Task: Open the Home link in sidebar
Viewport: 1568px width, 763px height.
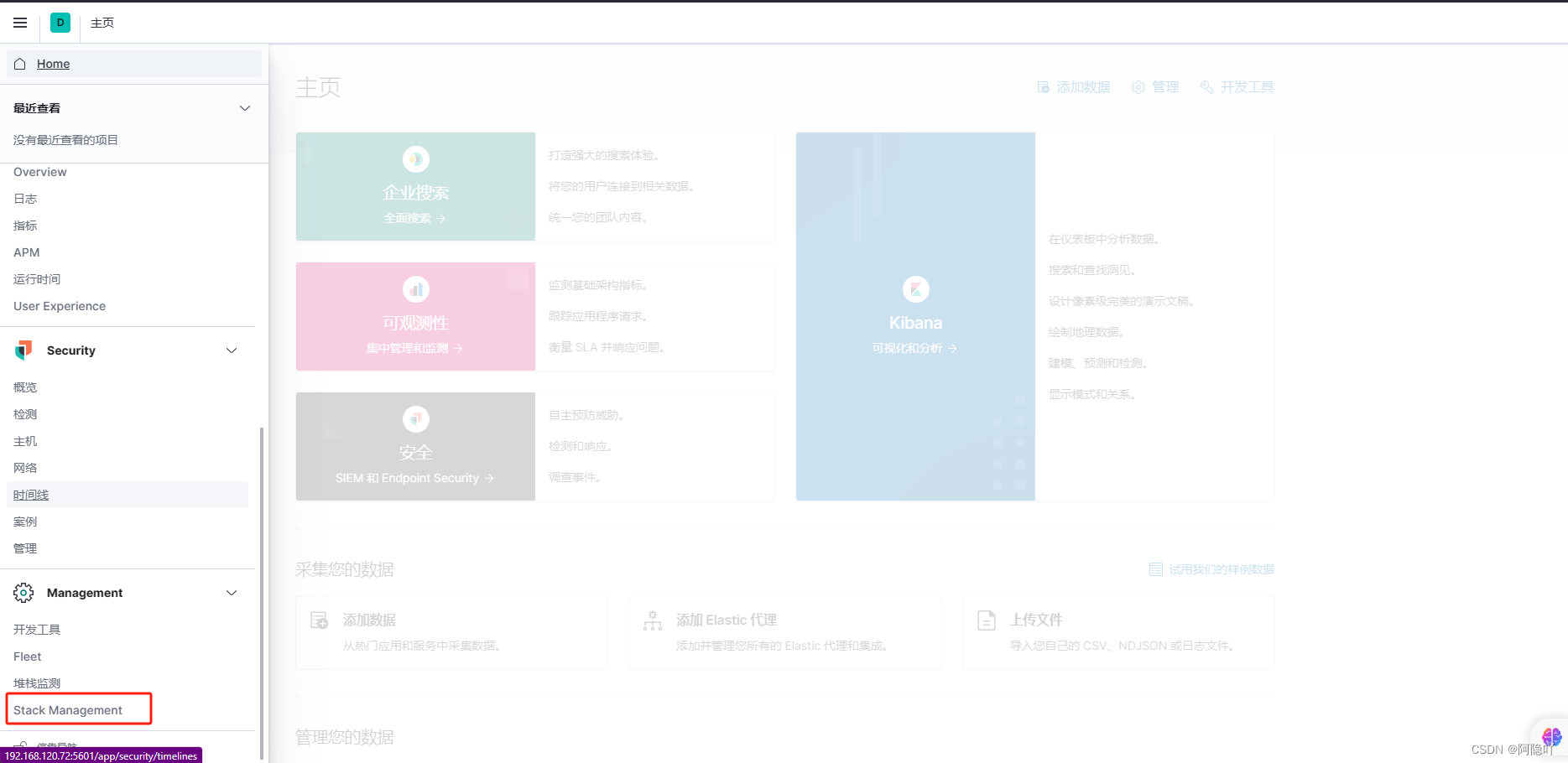Action: point(54,64)
